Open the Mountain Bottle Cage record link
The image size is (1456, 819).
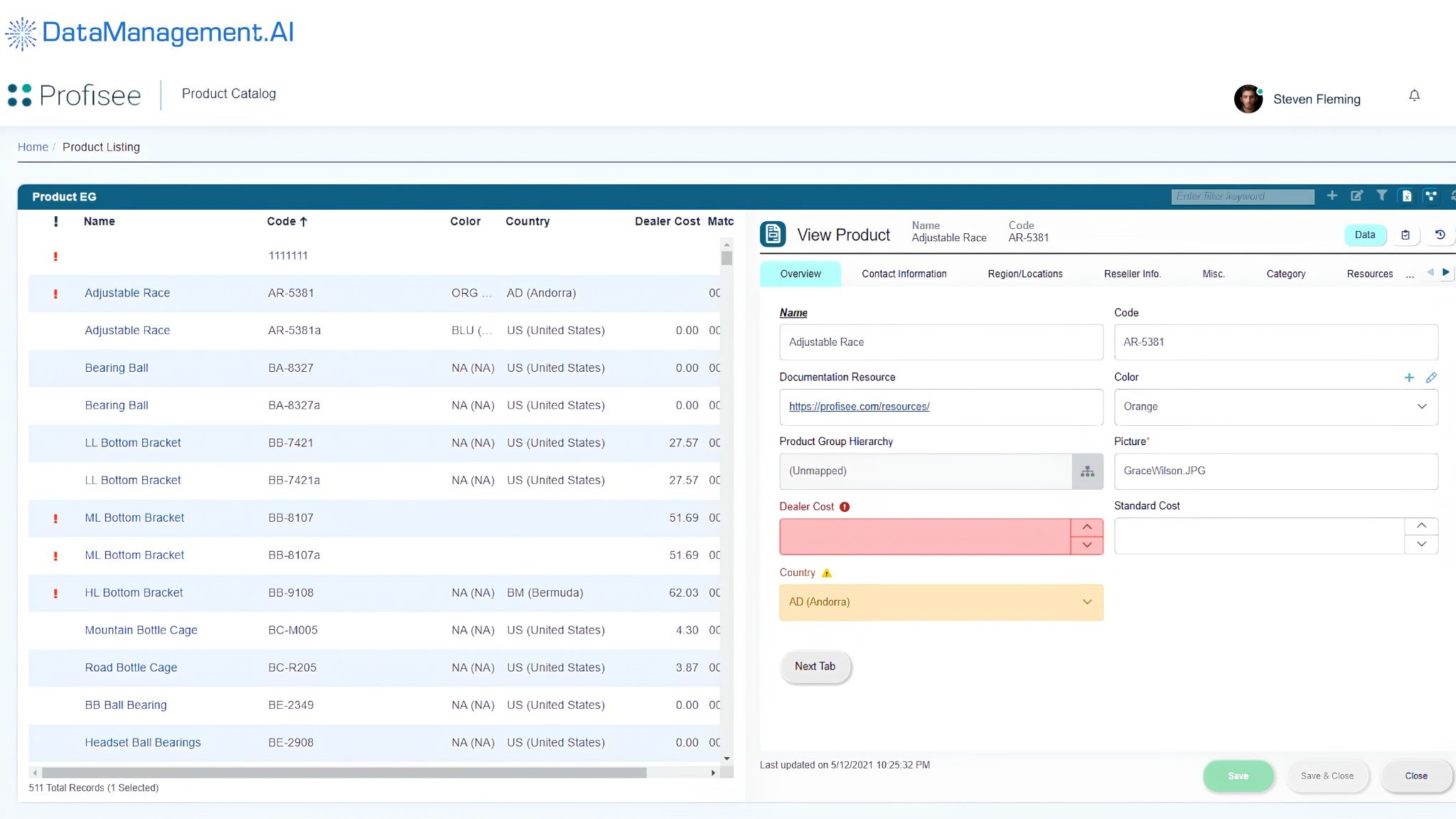click(141, 630)
